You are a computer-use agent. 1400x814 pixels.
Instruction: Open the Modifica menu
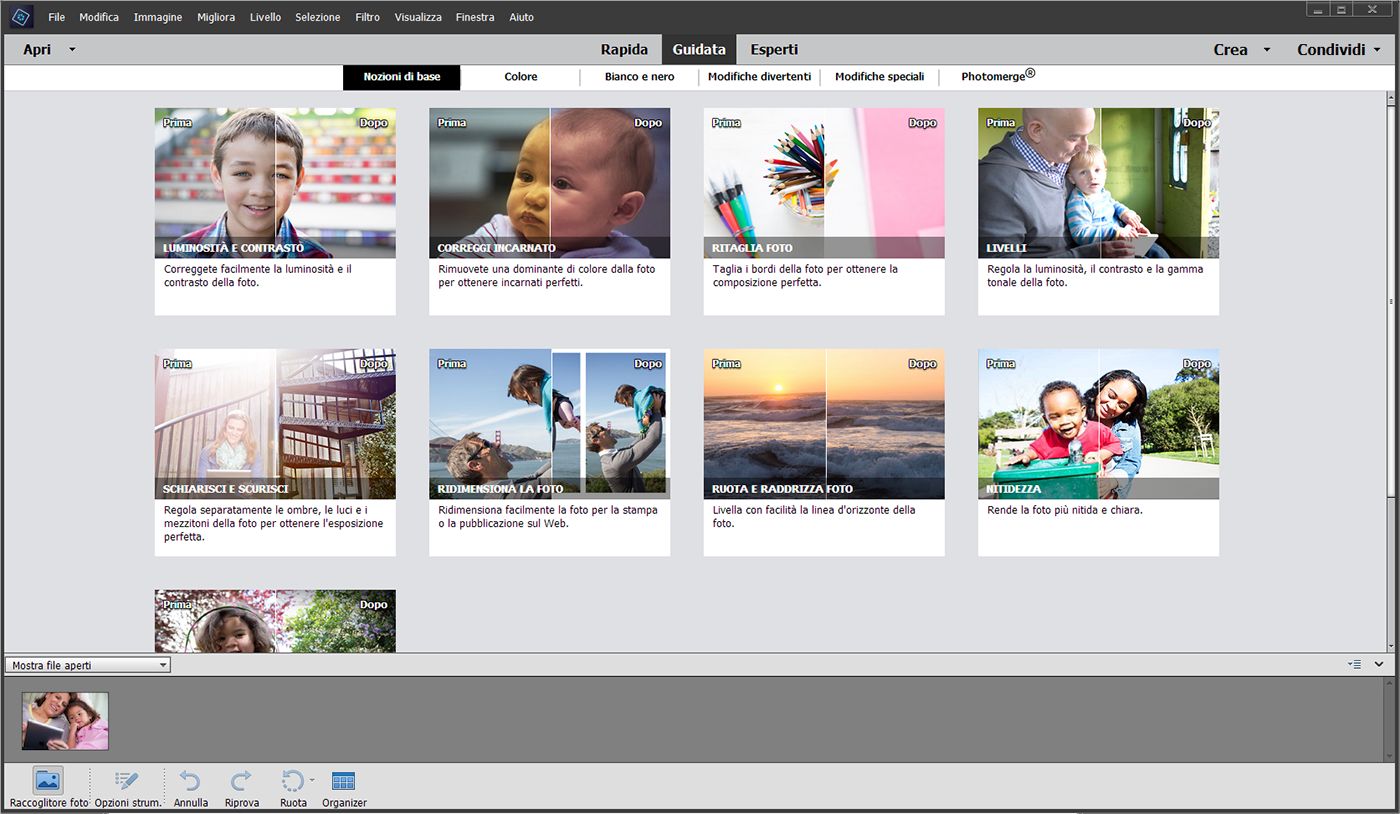click(99, 17)
